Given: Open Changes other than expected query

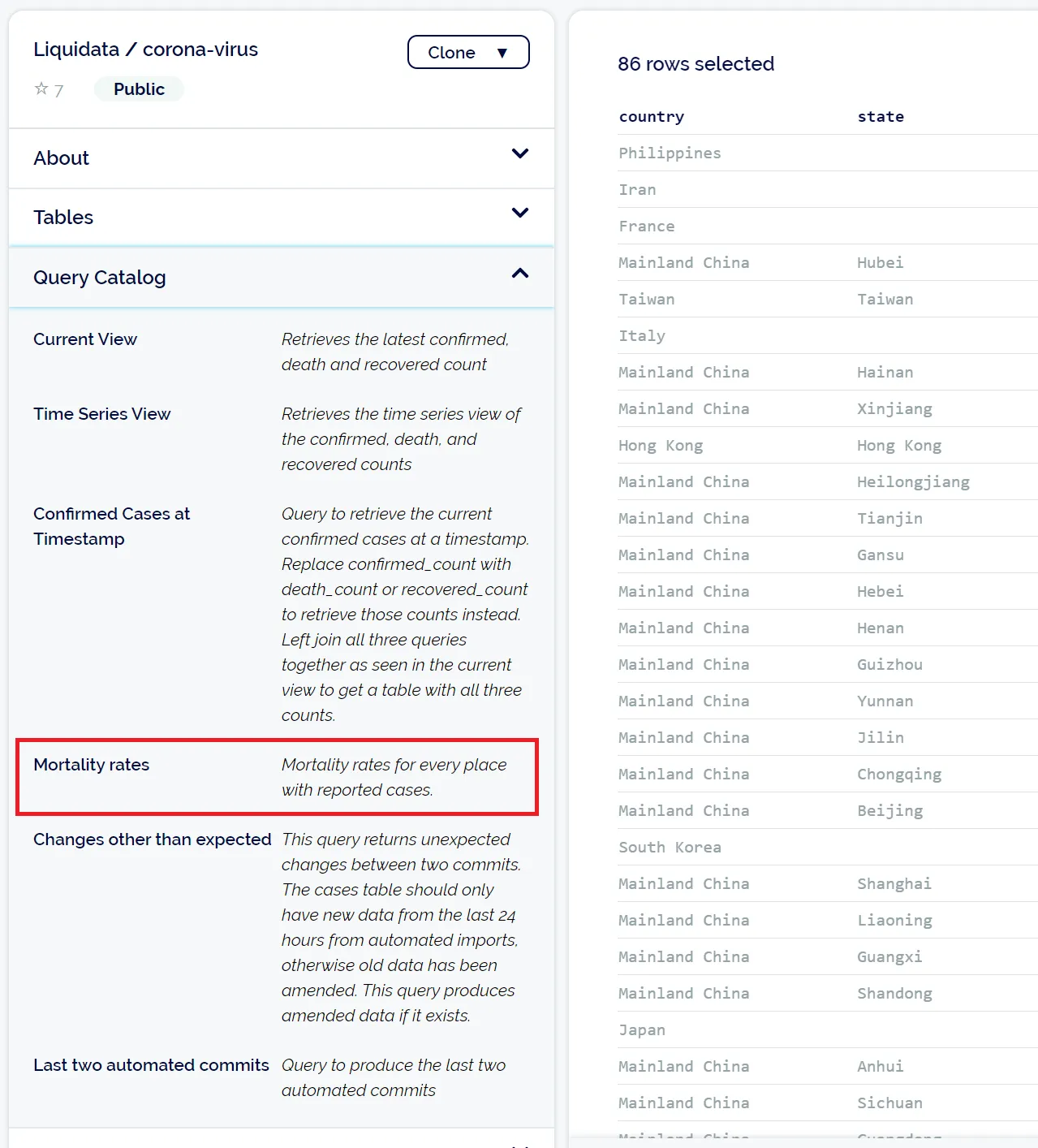Looking at the screenshot, I should [152, 839].
